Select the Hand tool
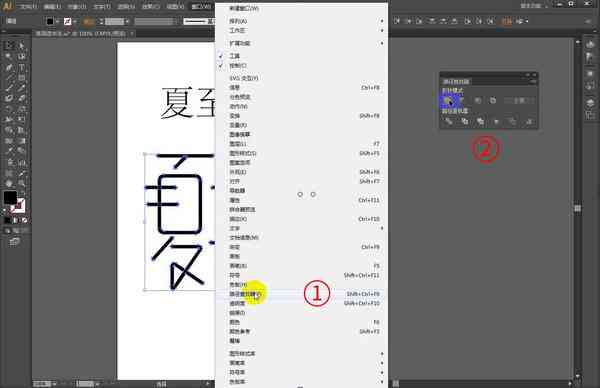This screenshot has height=388, width=600. (x=9, y=183)
